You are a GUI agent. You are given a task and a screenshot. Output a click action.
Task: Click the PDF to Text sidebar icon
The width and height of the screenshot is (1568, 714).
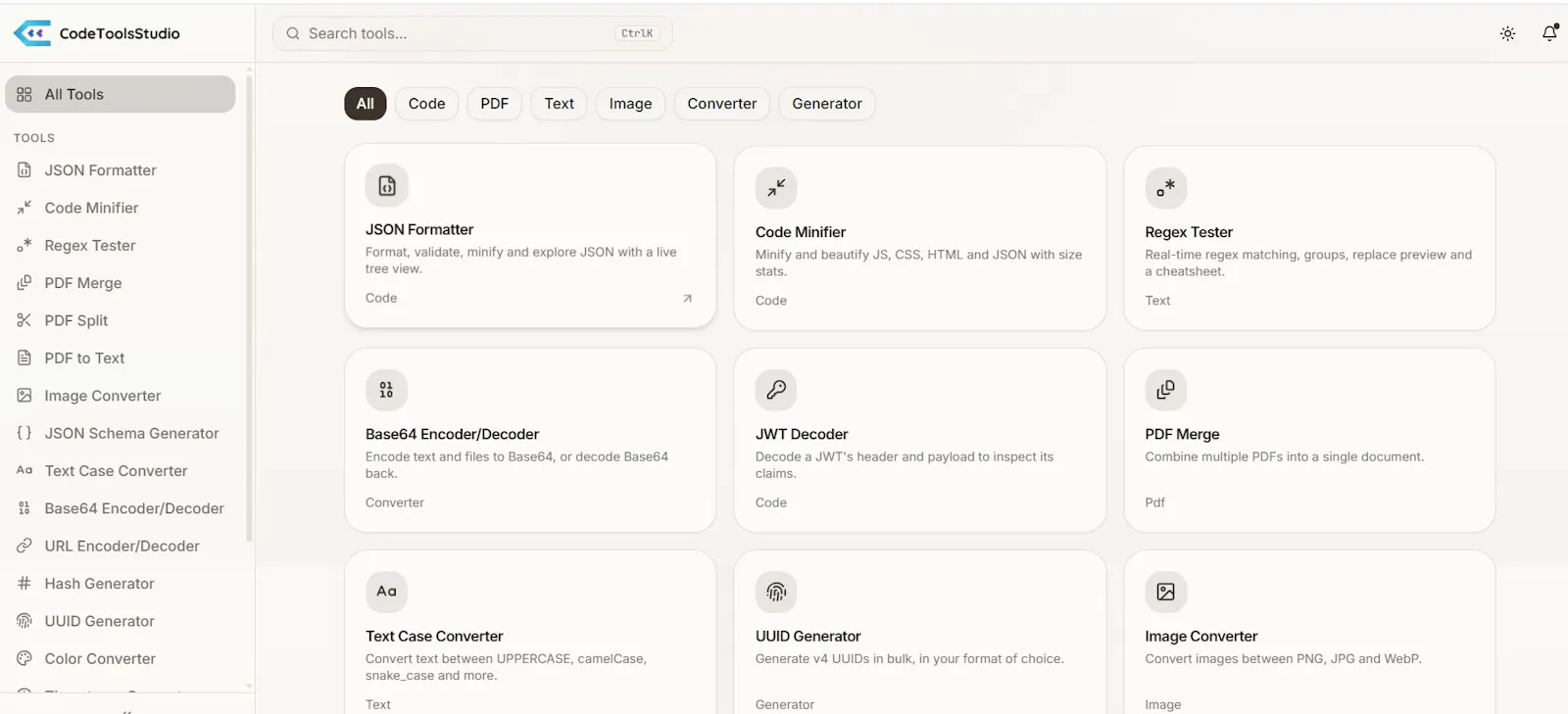tap(24, 357)
